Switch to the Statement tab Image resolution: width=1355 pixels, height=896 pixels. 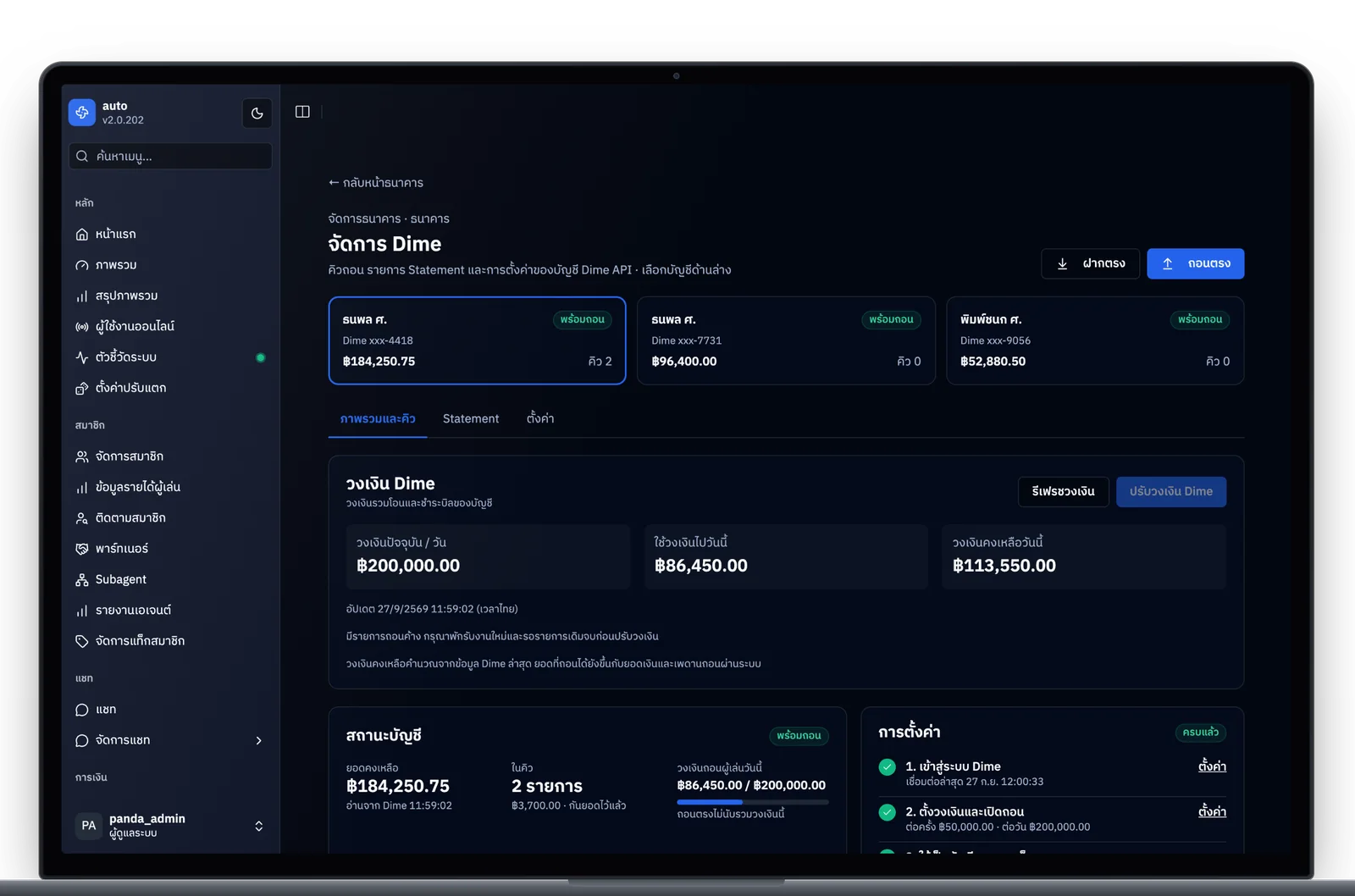click(471, 419)
